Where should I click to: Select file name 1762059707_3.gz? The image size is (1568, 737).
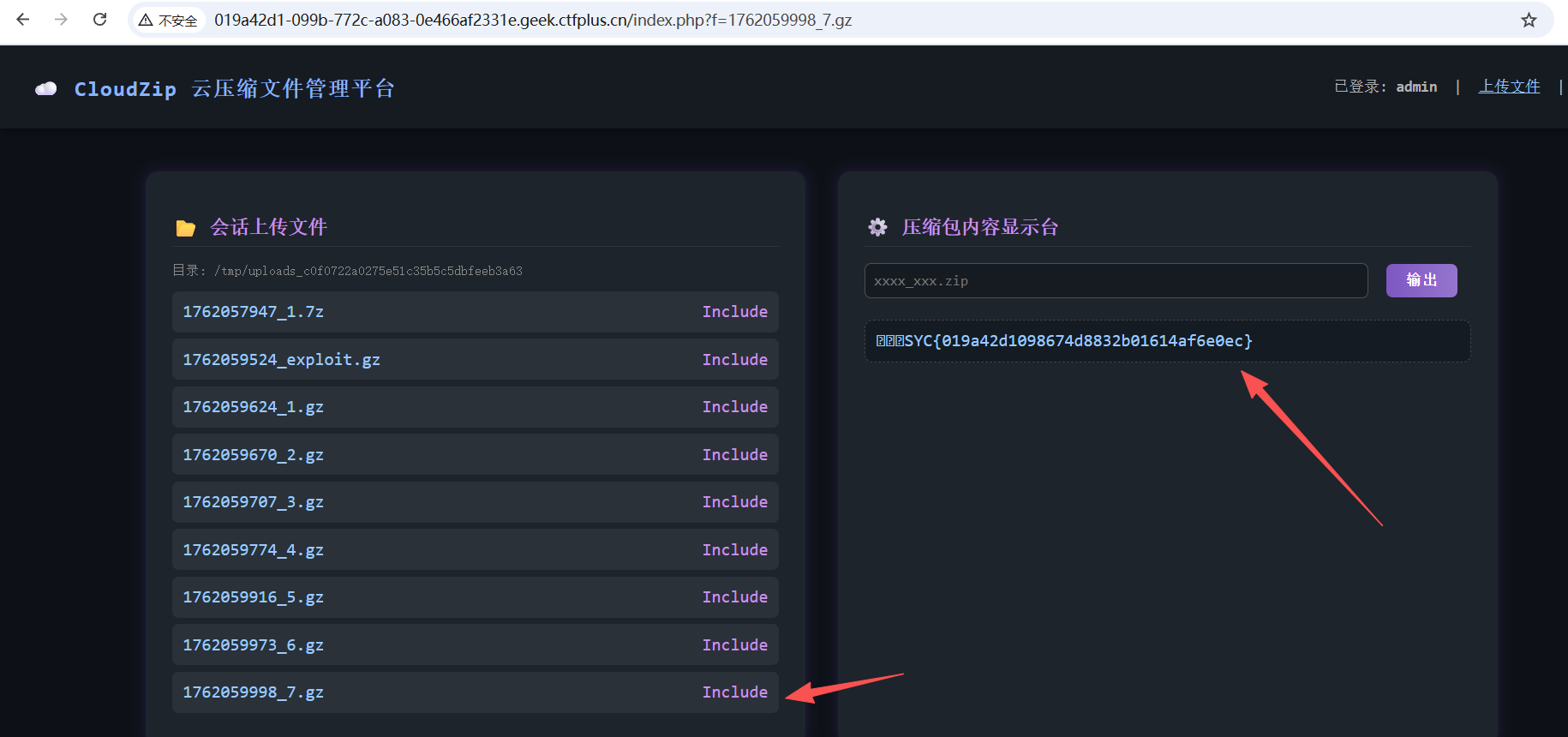253,502
